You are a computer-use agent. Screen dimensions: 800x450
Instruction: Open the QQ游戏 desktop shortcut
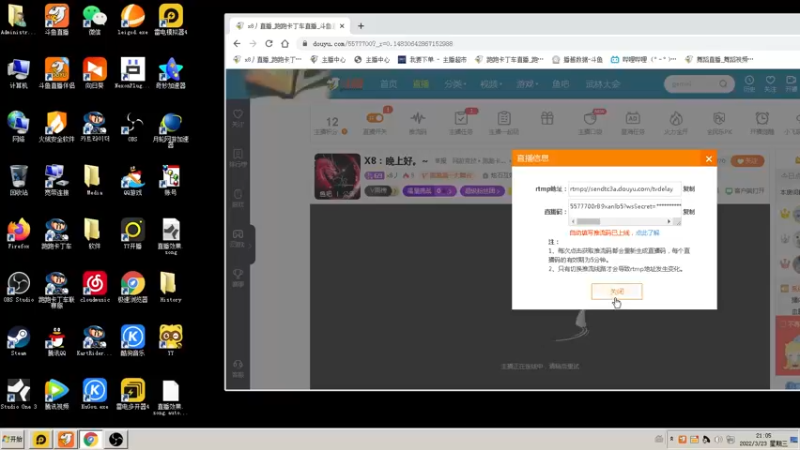point(133,180)
